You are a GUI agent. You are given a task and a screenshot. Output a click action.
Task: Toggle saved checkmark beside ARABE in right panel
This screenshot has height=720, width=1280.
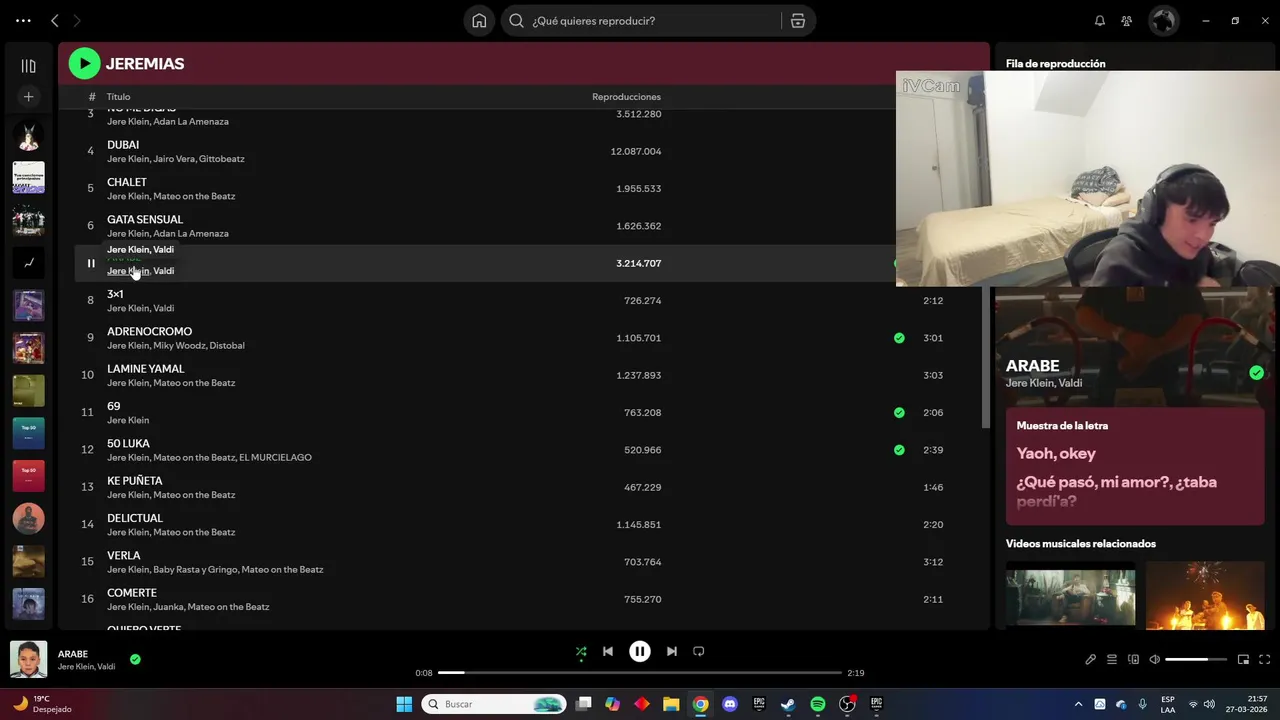1256,373
